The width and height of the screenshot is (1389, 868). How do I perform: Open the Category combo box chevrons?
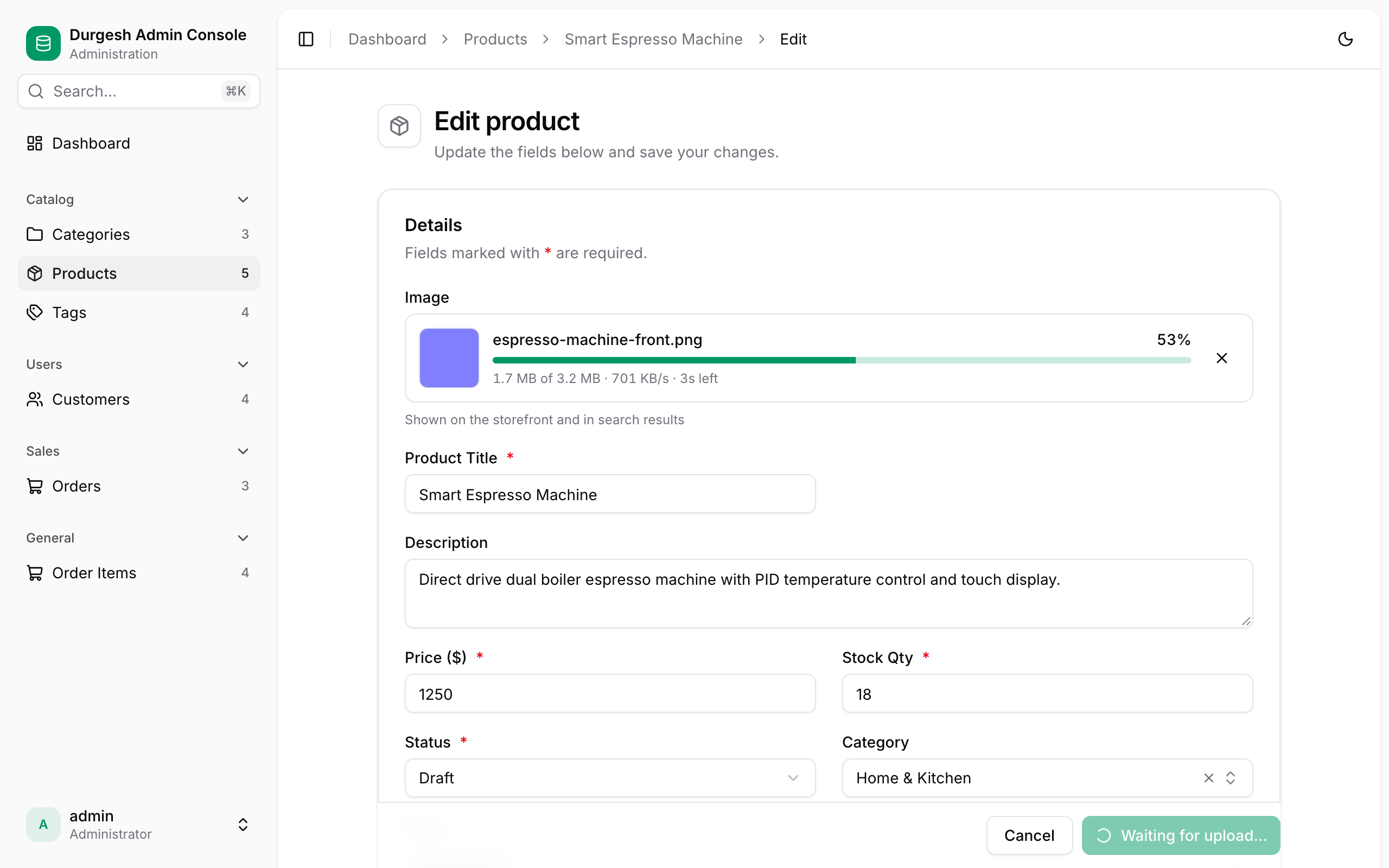1231,778
